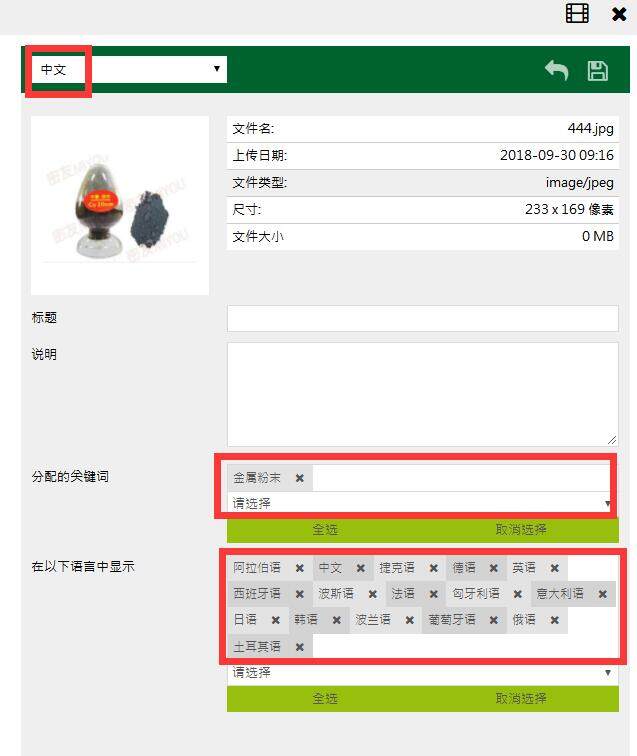Click the 标题 title input field
Viewport: 637px width, 756px height.
coord(422,318)
